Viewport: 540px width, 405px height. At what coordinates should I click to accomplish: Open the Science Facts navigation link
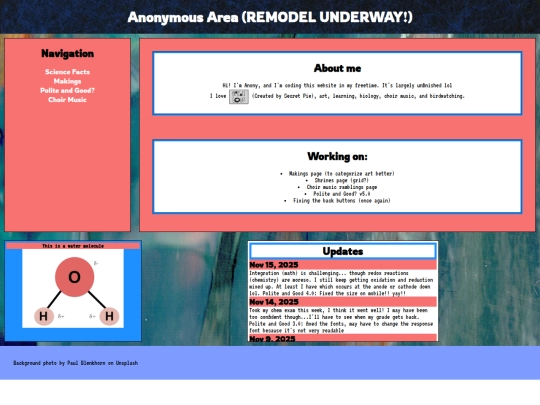(x=67, y=72)
